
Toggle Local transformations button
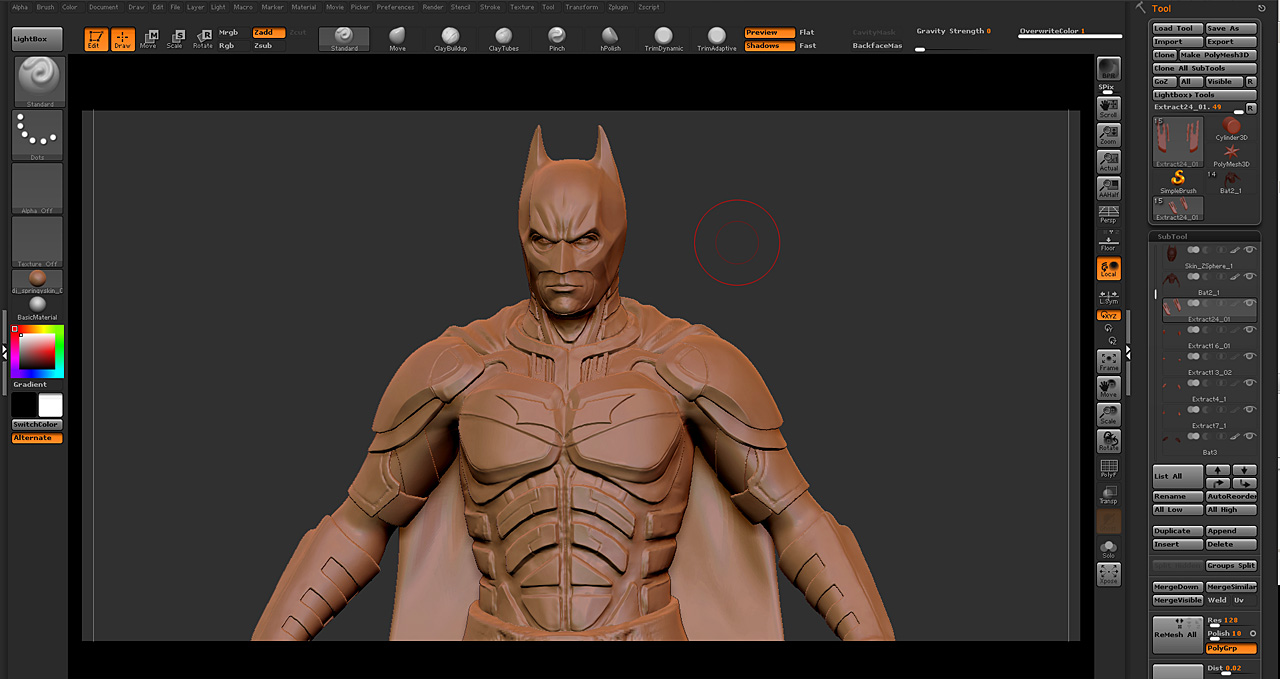coord(1108,268)
